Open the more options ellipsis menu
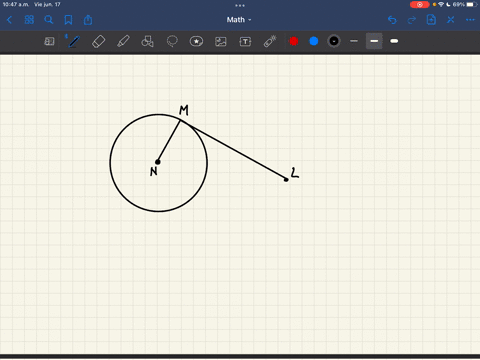This screenshot has width=480, height=360. [x=470, y=20]
